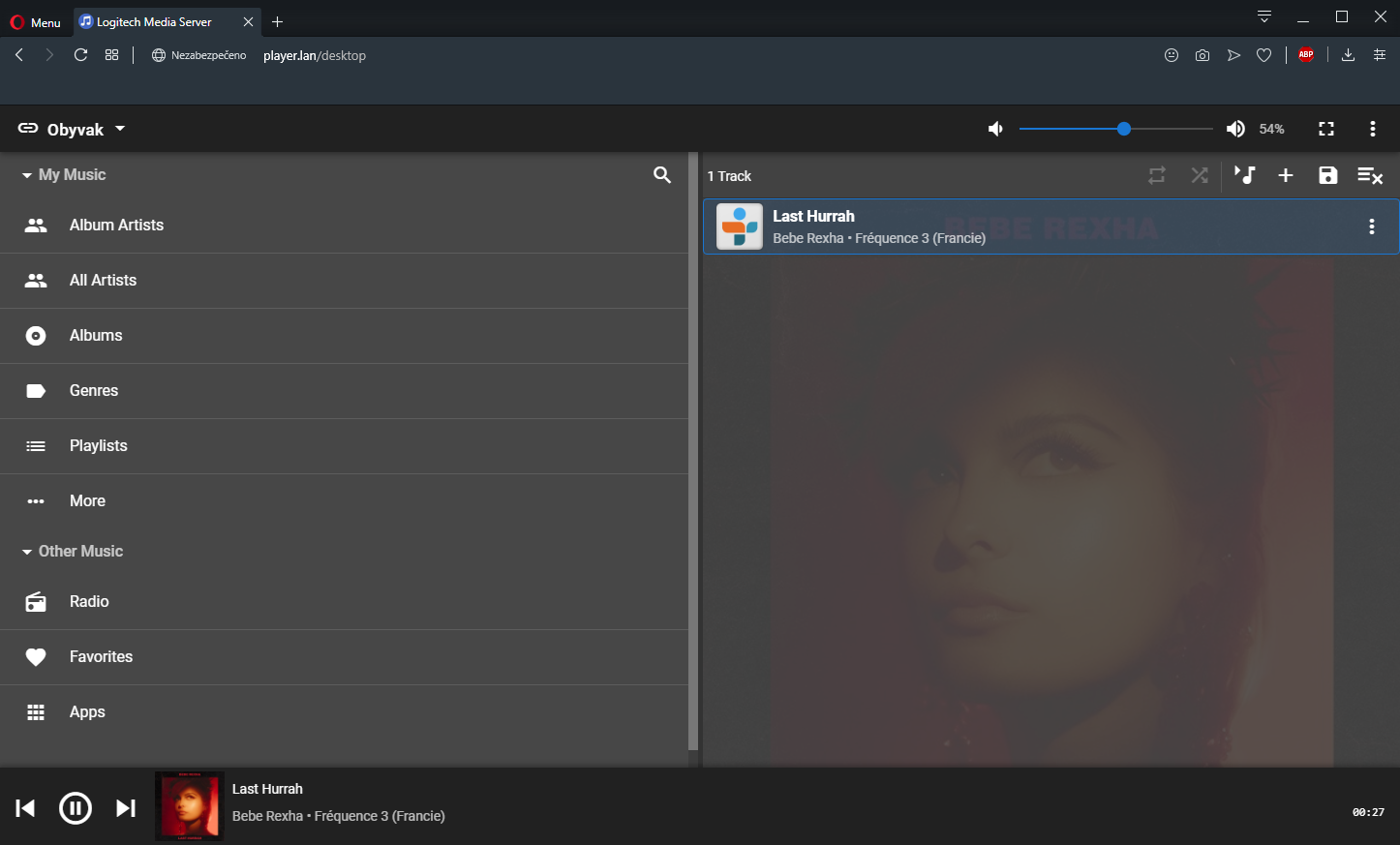Skip to previous track
Screen dimensions: 1400x845
(x=26, y=808)
